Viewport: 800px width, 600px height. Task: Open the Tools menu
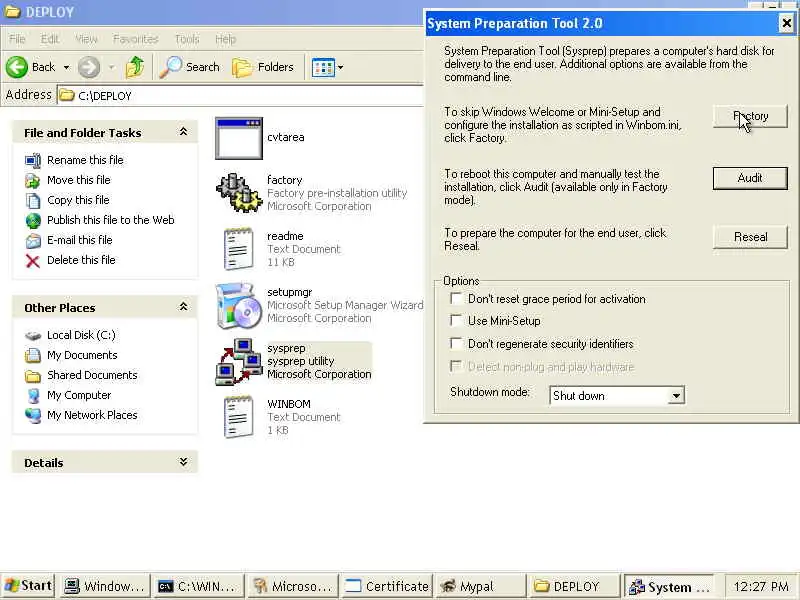click(187, 39)
